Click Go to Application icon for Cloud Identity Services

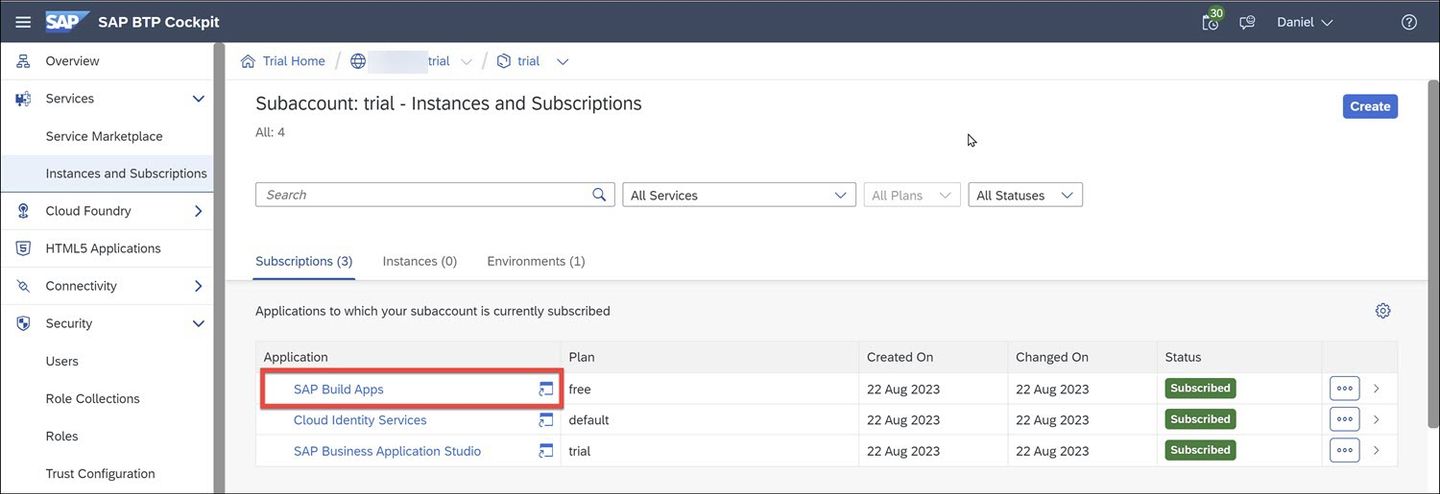pyautogui.click(x=546, y=420)
